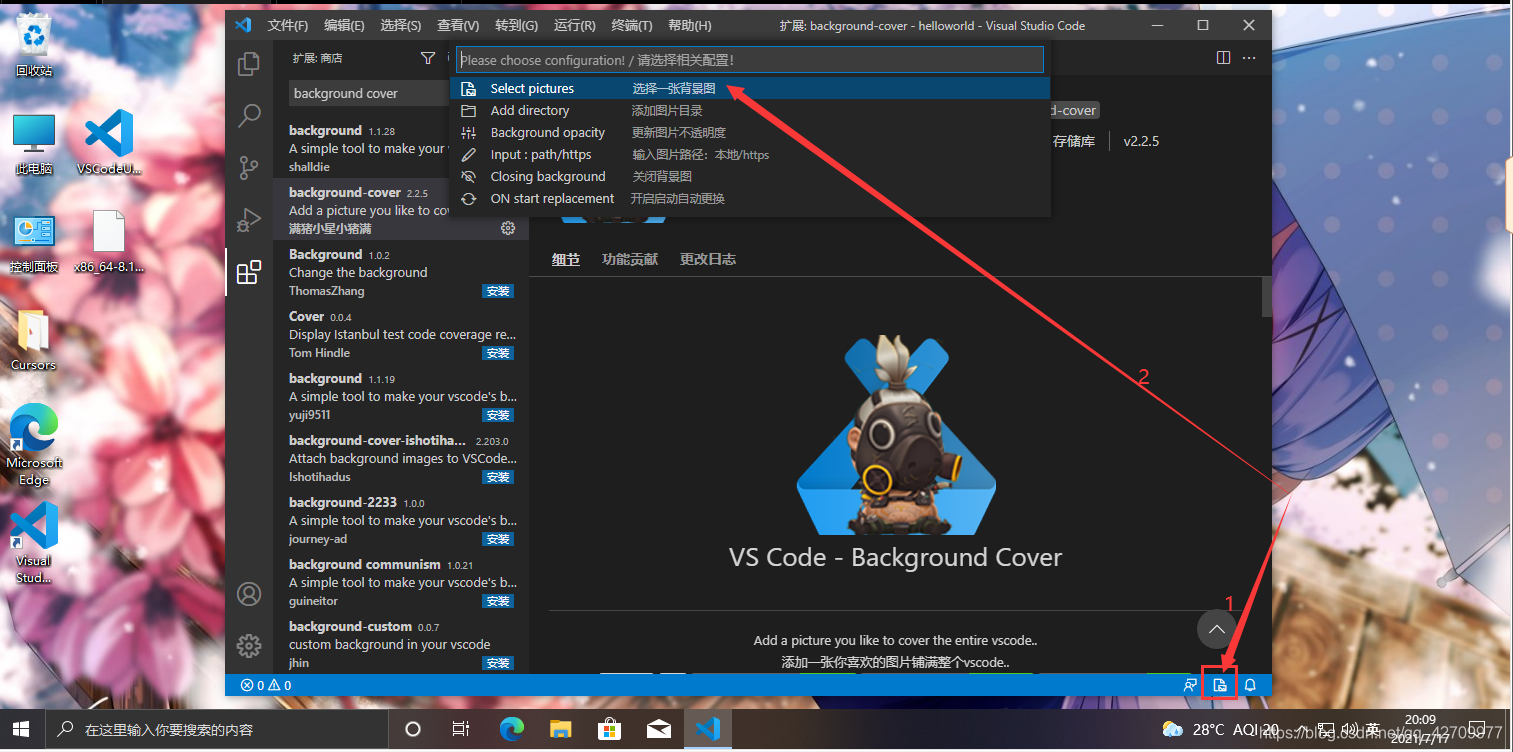Screen dimensions: 1513x752
Task: Open the editor more actions ellipsis
Action: (1249, 58)
